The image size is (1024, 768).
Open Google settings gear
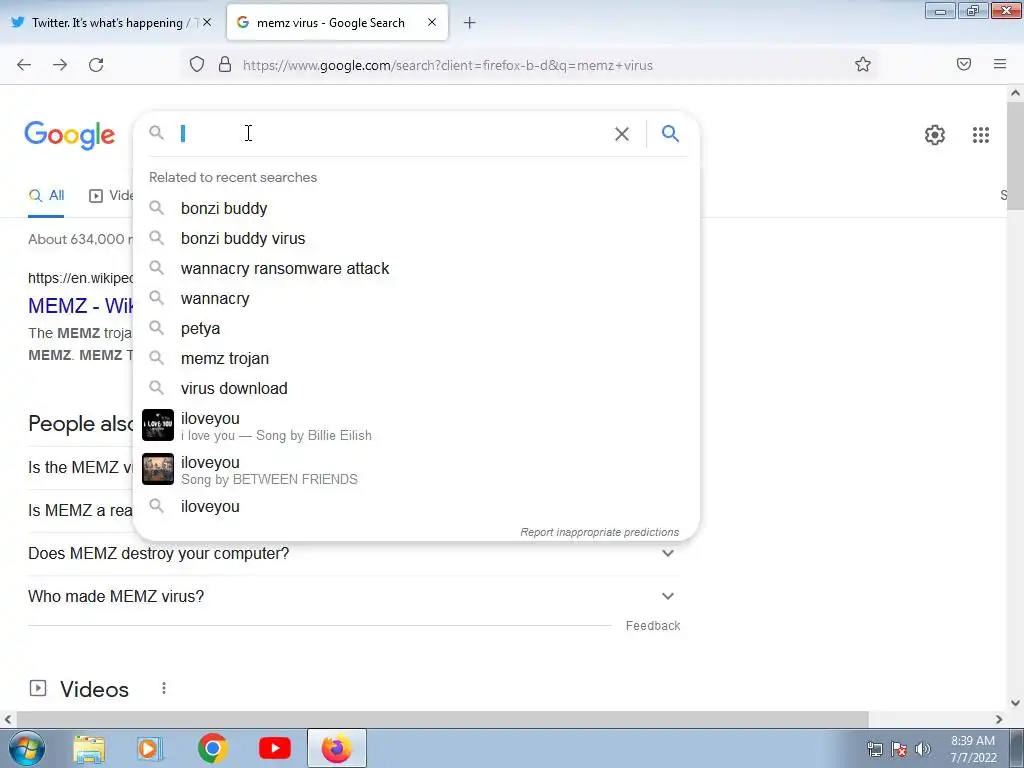coord(935,135)
